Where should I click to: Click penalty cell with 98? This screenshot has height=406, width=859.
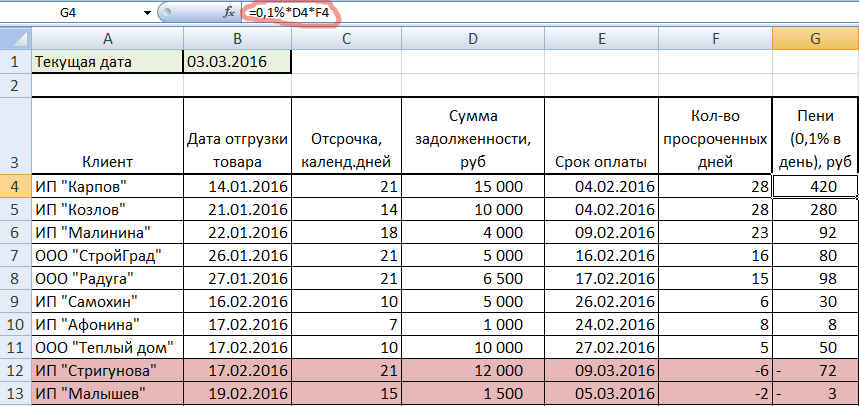(x=815, y=278)
